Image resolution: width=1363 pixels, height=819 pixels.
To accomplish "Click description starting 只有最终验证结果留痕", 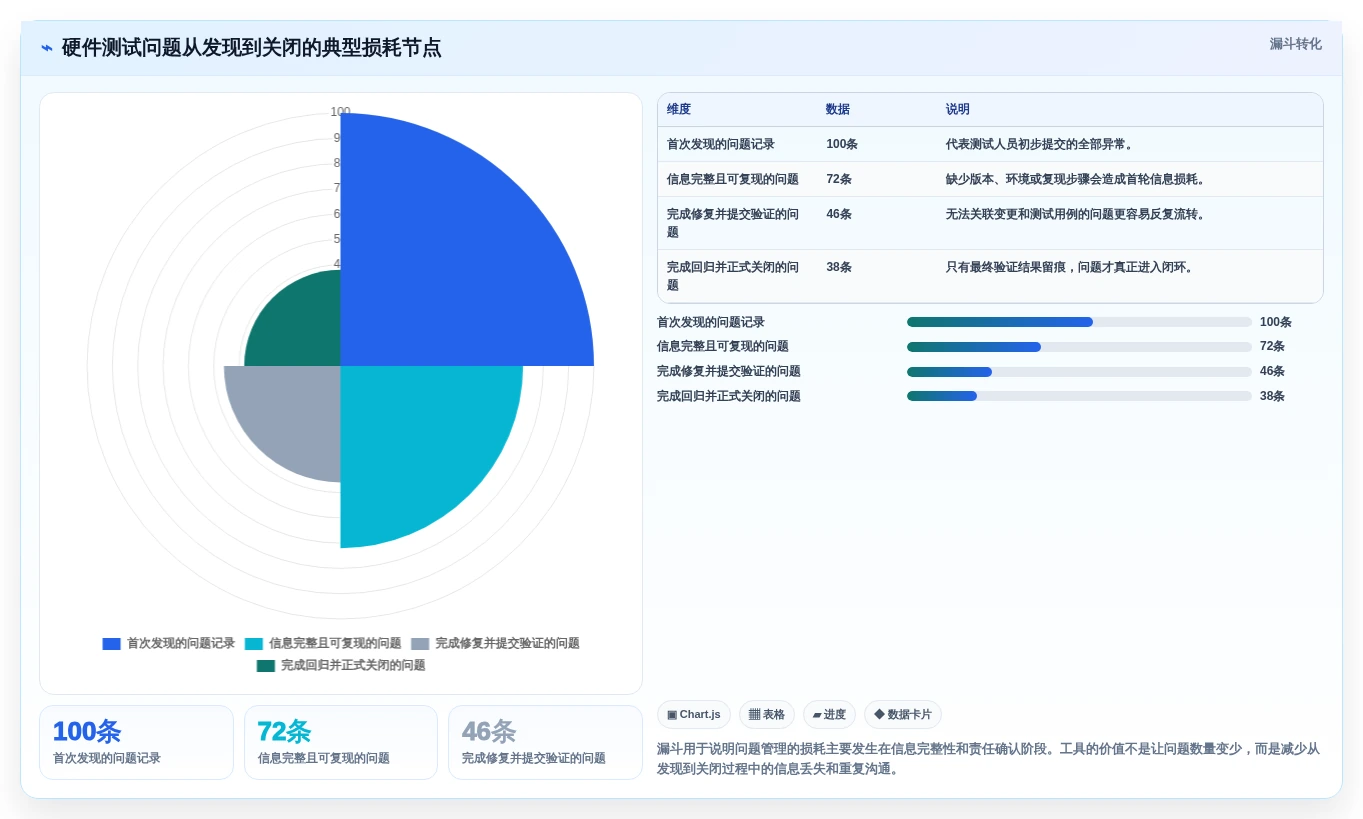I will (x=1072, y=267).
